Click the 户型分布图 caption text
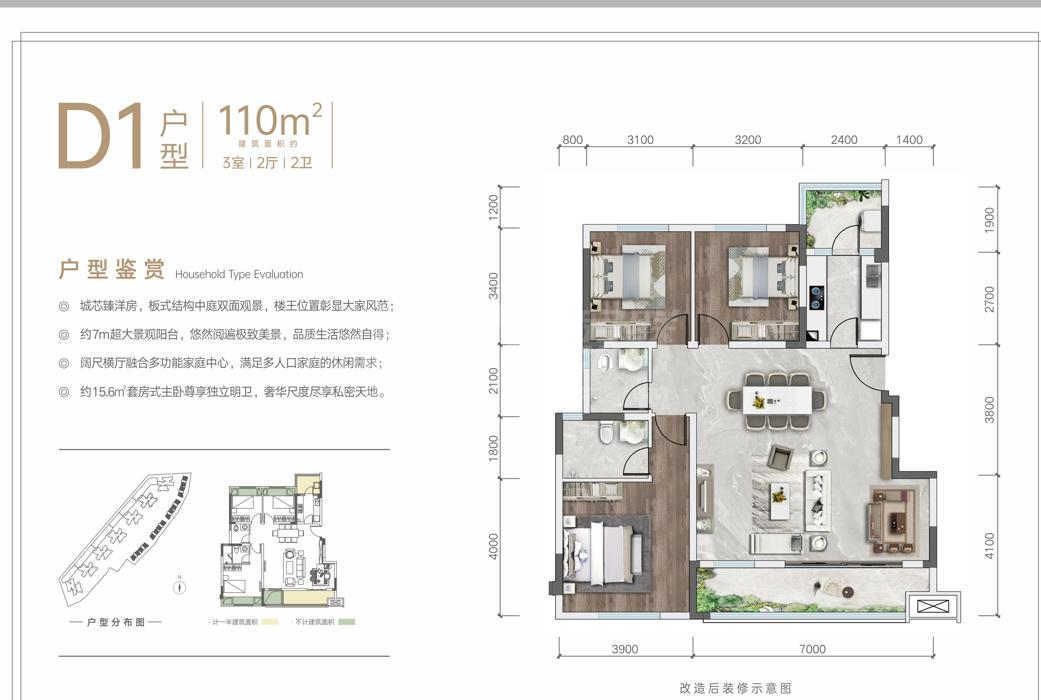1041x700 pixels. click(116, 622)
